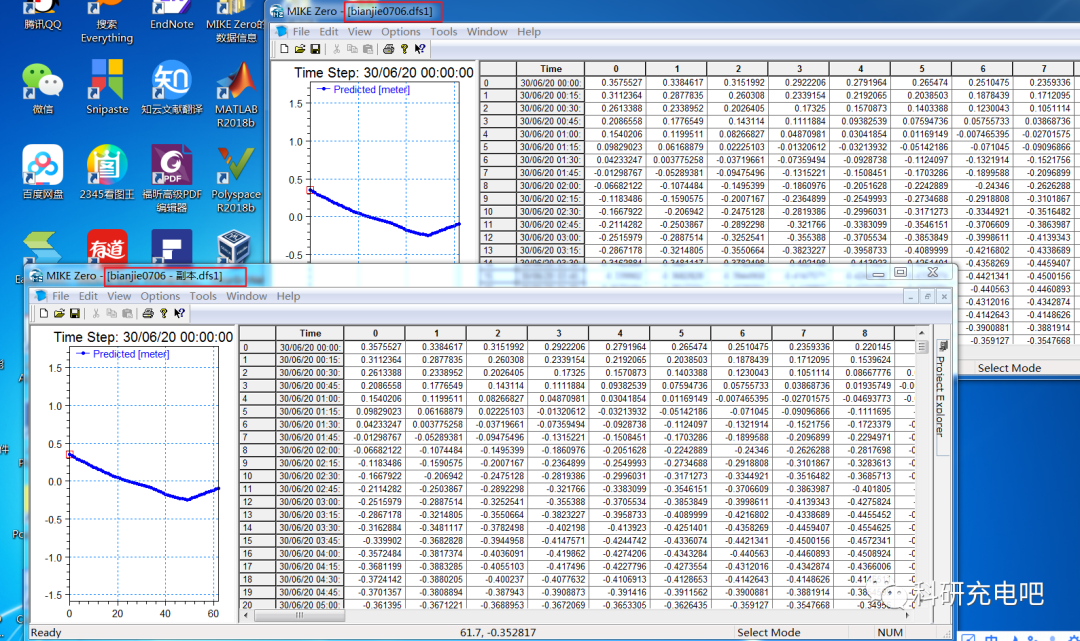Click New file icon in front MIKE Zero window

(x=44, y=314)
